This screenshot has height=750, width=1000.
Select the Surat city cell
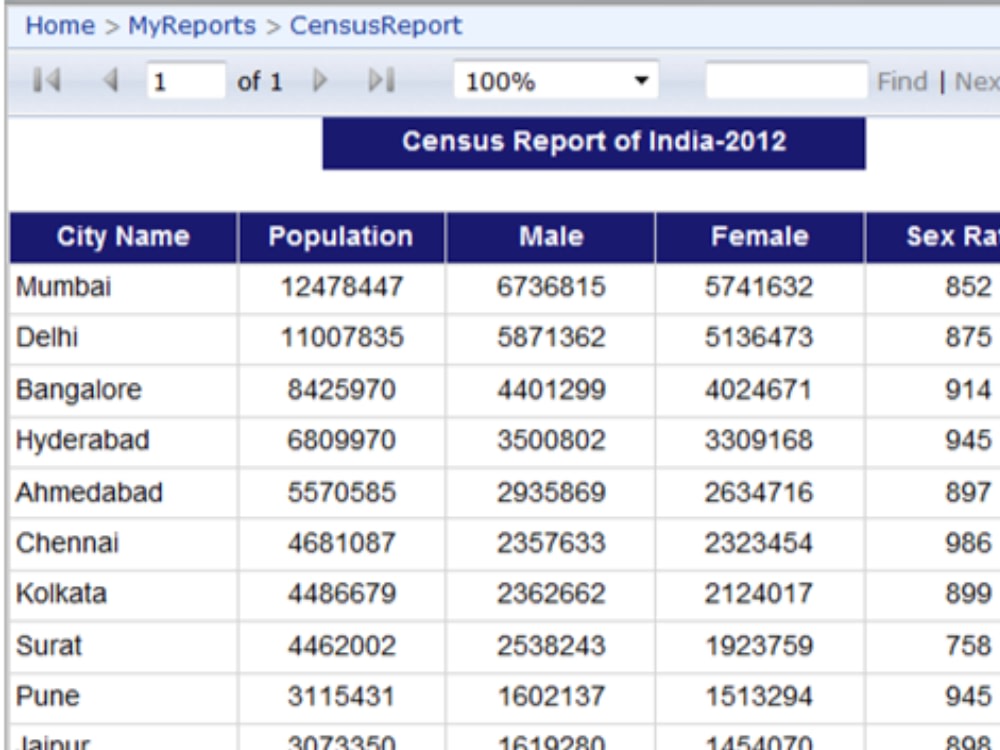(124, 646)
